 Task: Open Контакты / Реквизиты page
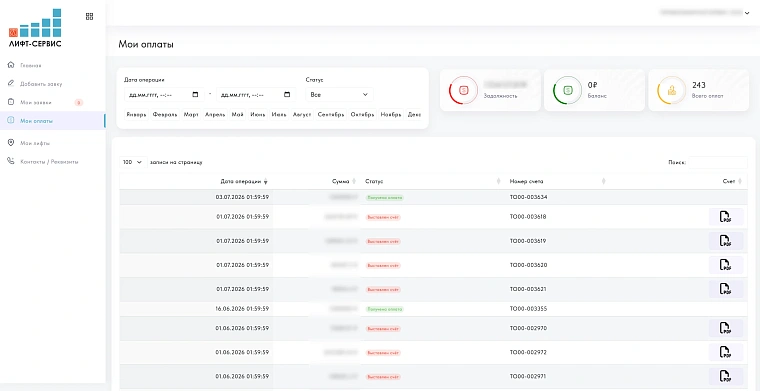(x=49, y=162)
